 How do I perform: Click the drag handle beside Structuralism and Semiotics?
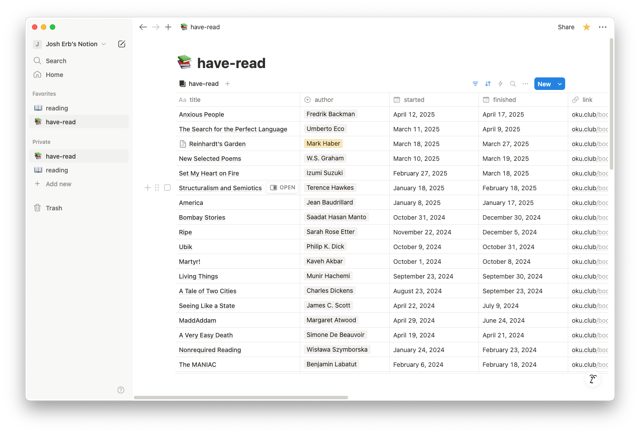pyautogui.click(x=157, y=188)
